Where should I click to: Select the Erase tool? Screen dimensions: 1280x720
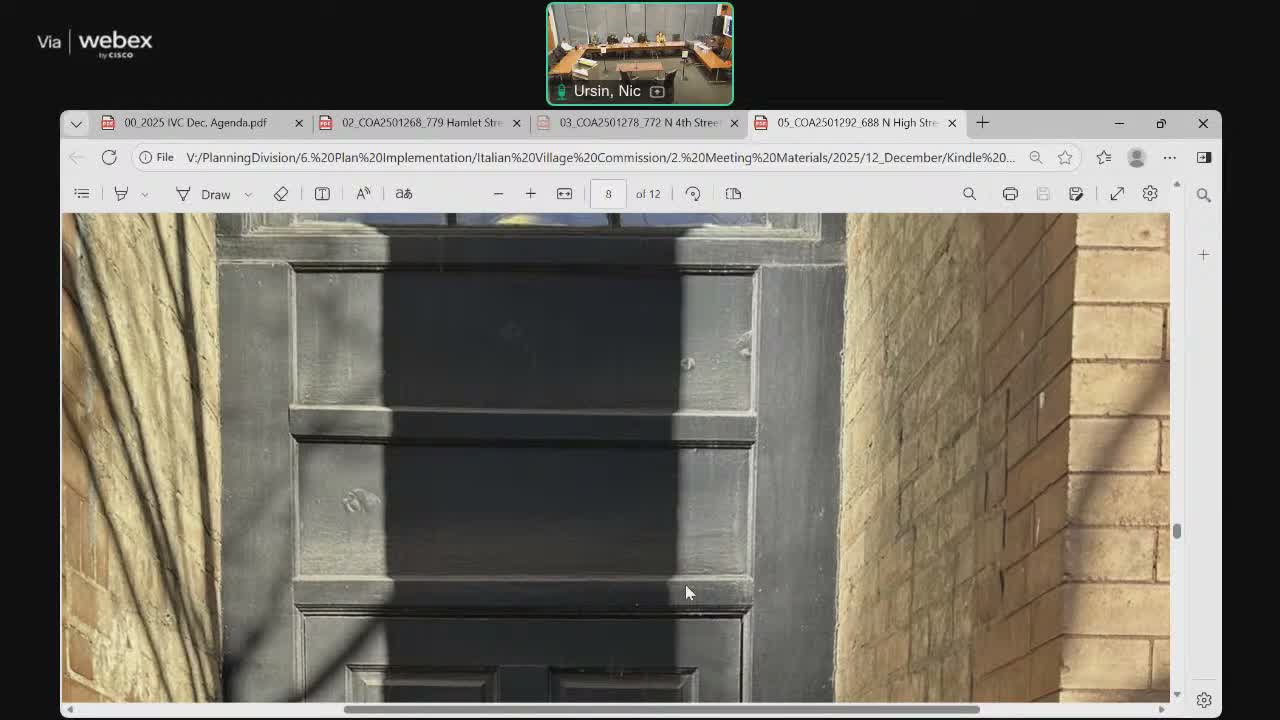[x=281, y=194]
